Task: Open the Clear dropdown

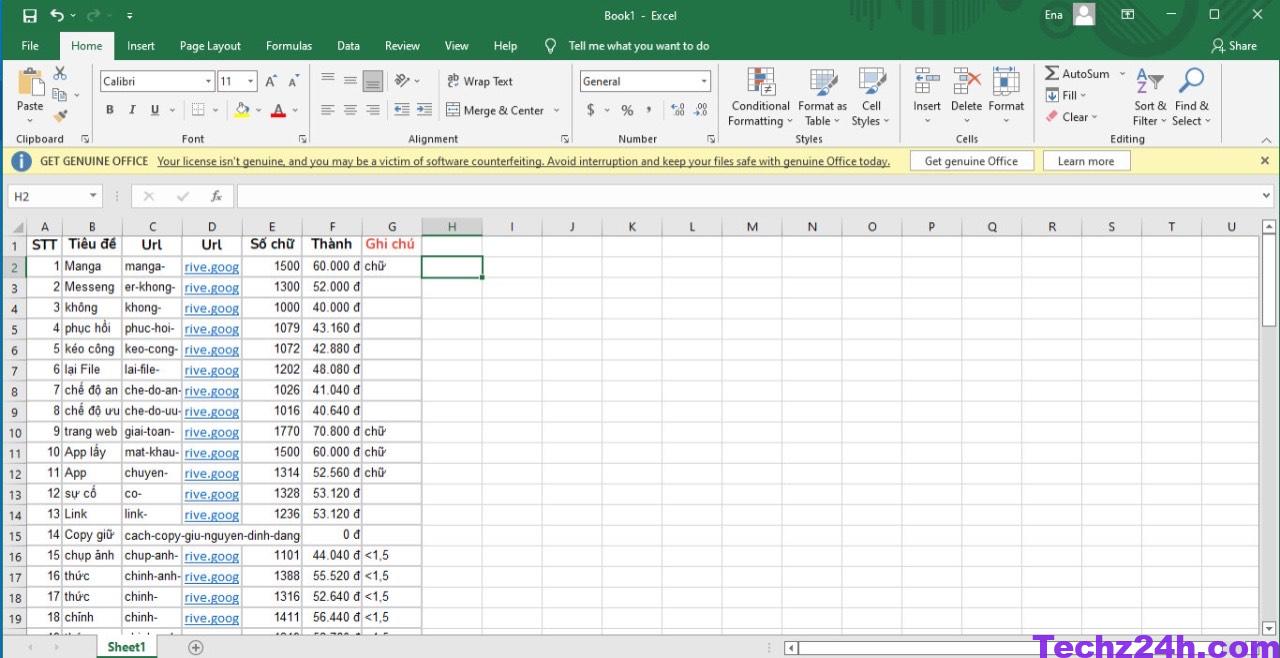Action: (1072, 117)
